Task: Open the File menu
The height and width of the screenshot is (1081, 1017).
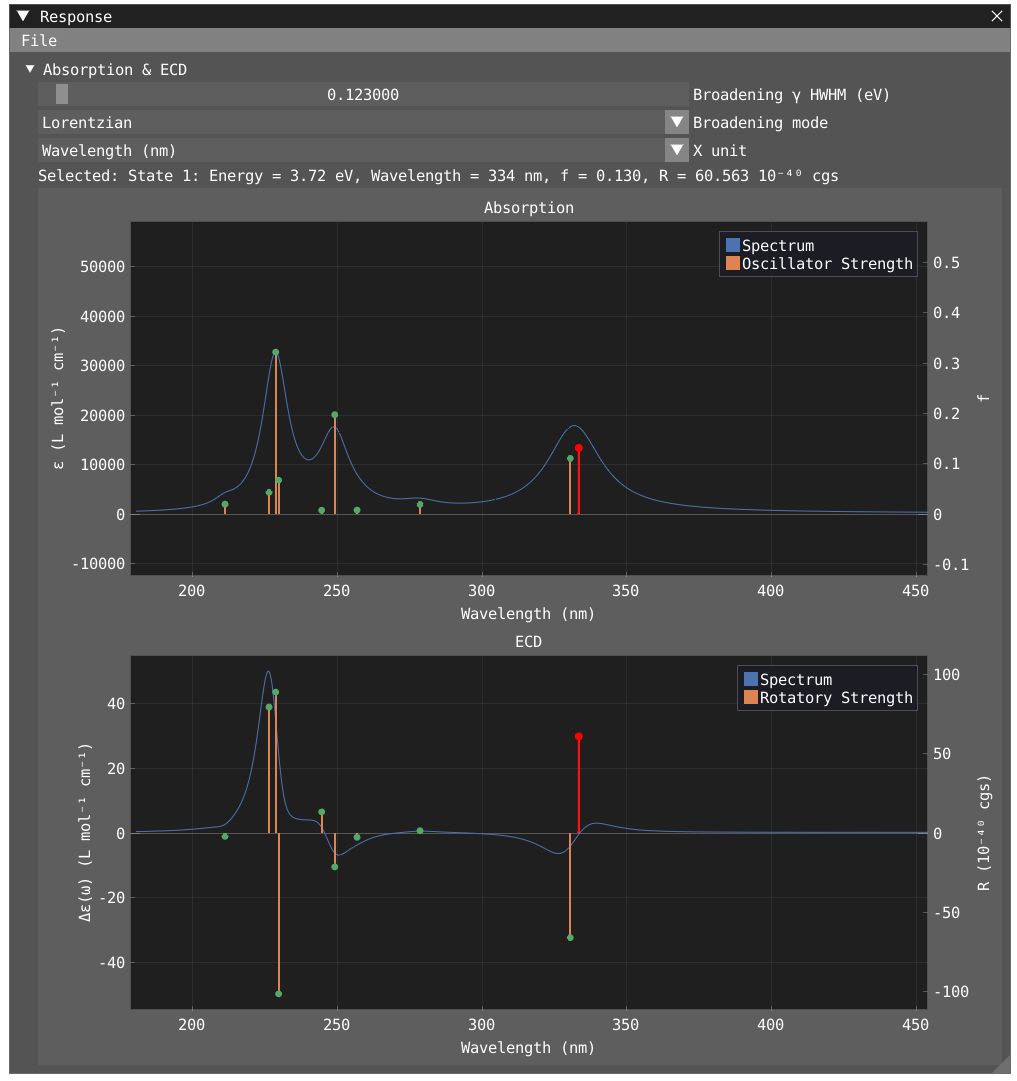Action: pyautogui.click(x=39, y=41)
